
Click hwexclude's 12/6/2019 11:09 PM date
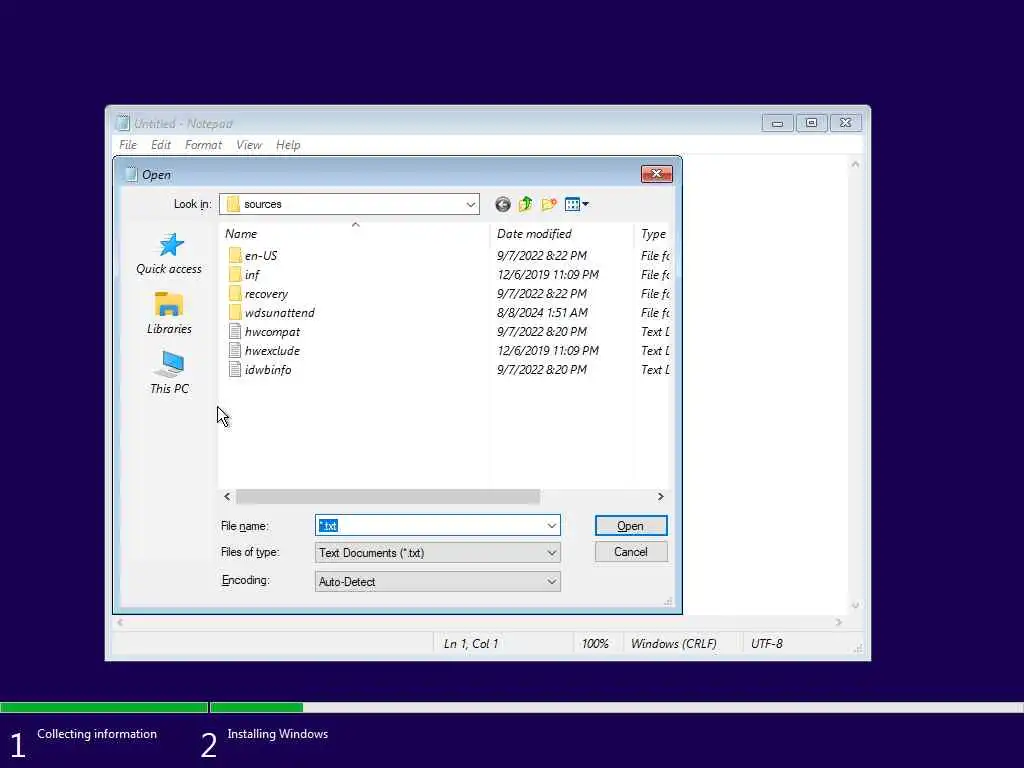click(x=548, y=351)
